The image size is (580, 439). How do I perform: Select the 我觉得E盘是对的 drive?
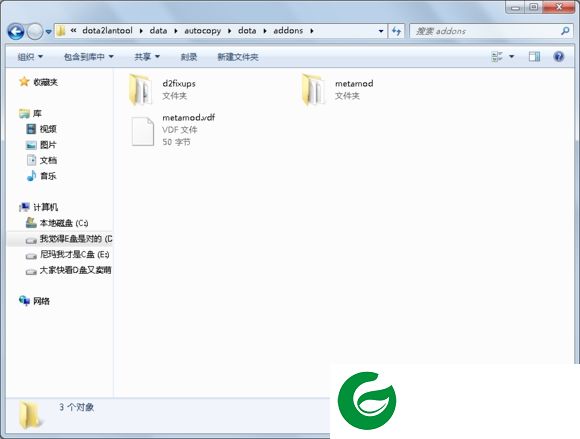pos(76,239)
